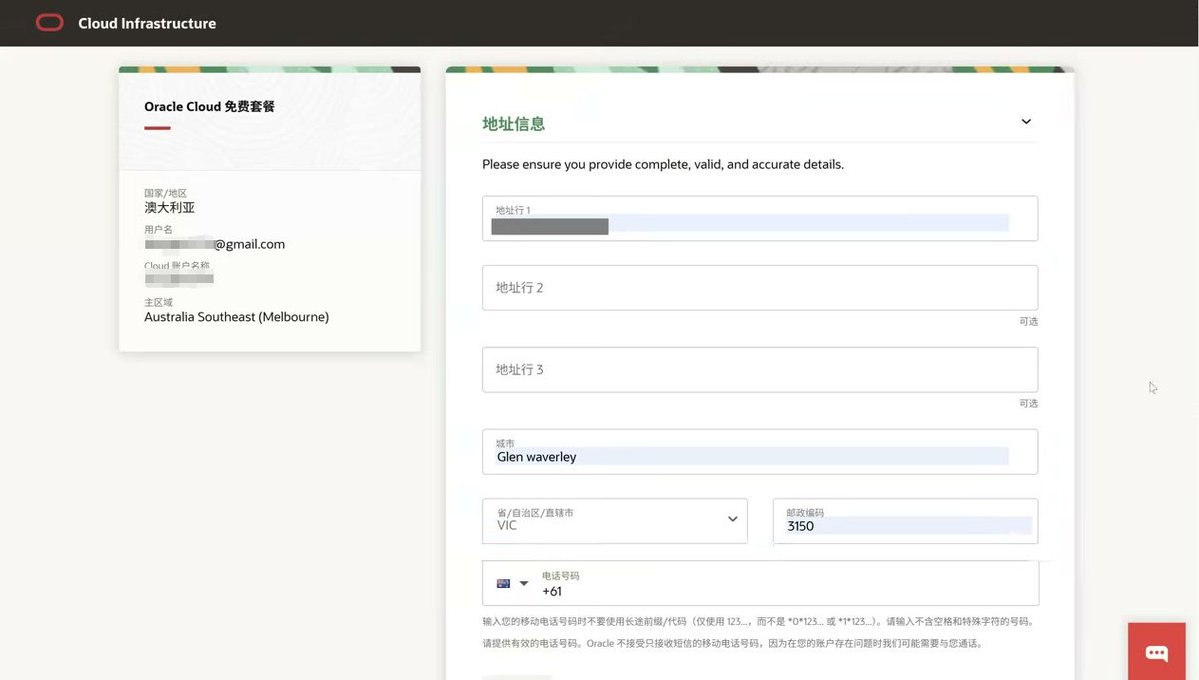Open the 省/自治区/直辖市 VIC dropdown

[x=615, y=521]
